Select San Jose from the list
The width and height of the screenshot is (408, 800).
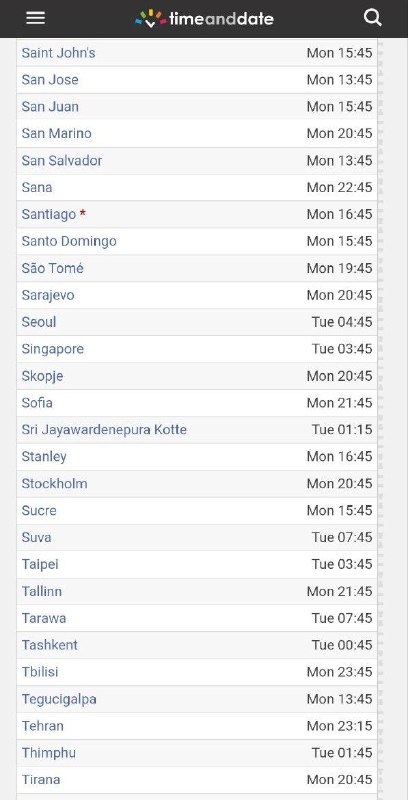(50, 80)
